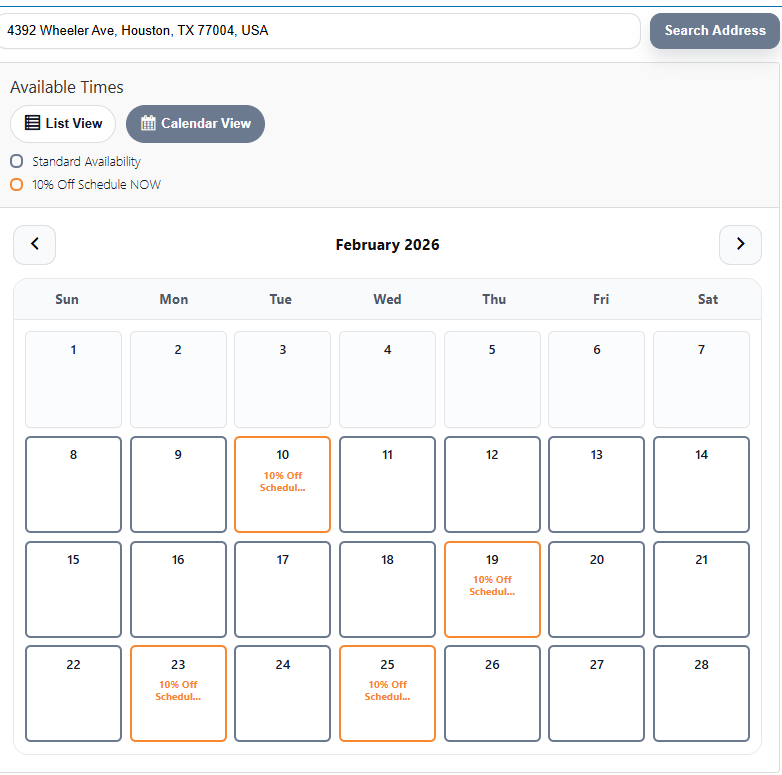Click the address input field
The image size is (782, 775).
[320, 31]
